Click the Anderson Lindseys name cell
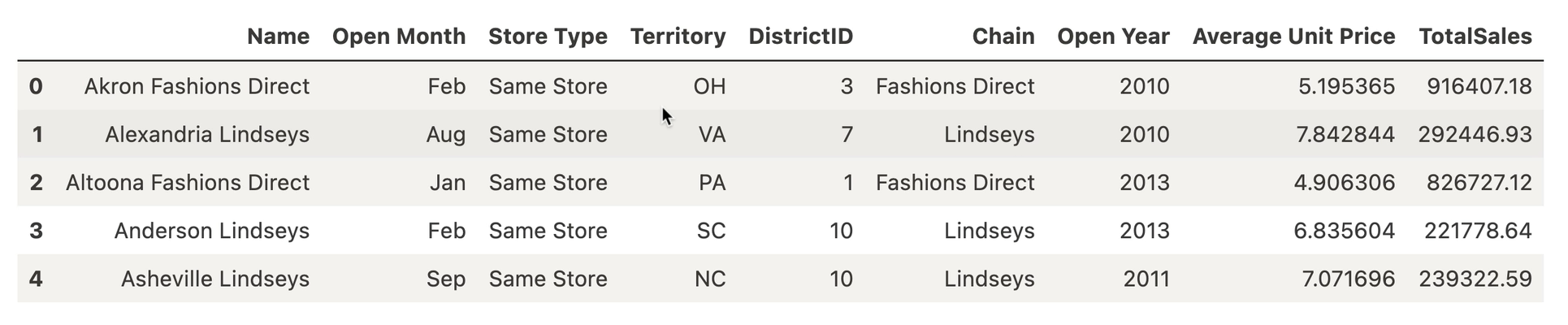This screenshot has width=1568, height=325. 212,231
